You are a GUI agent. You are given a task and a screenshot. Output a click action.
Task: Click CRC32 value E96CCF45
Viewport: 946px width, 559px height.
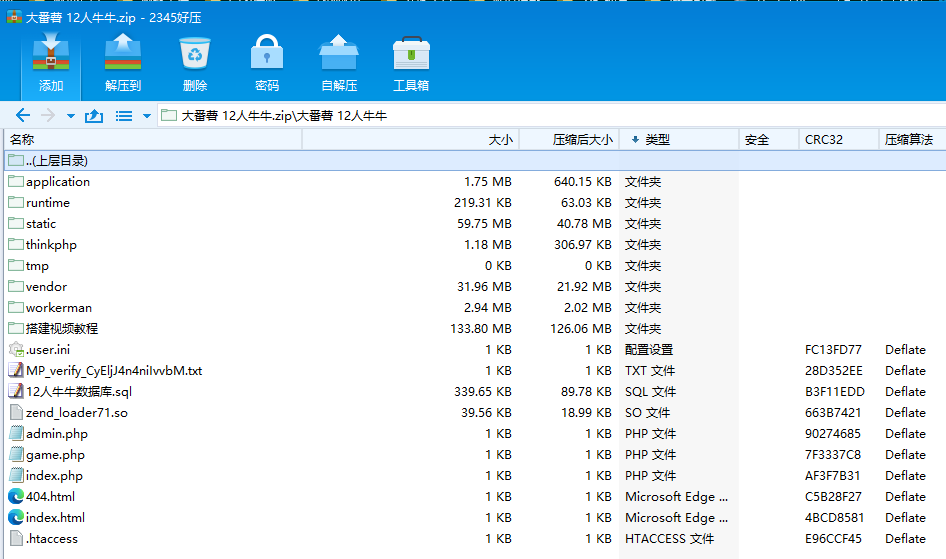point(833,539)
